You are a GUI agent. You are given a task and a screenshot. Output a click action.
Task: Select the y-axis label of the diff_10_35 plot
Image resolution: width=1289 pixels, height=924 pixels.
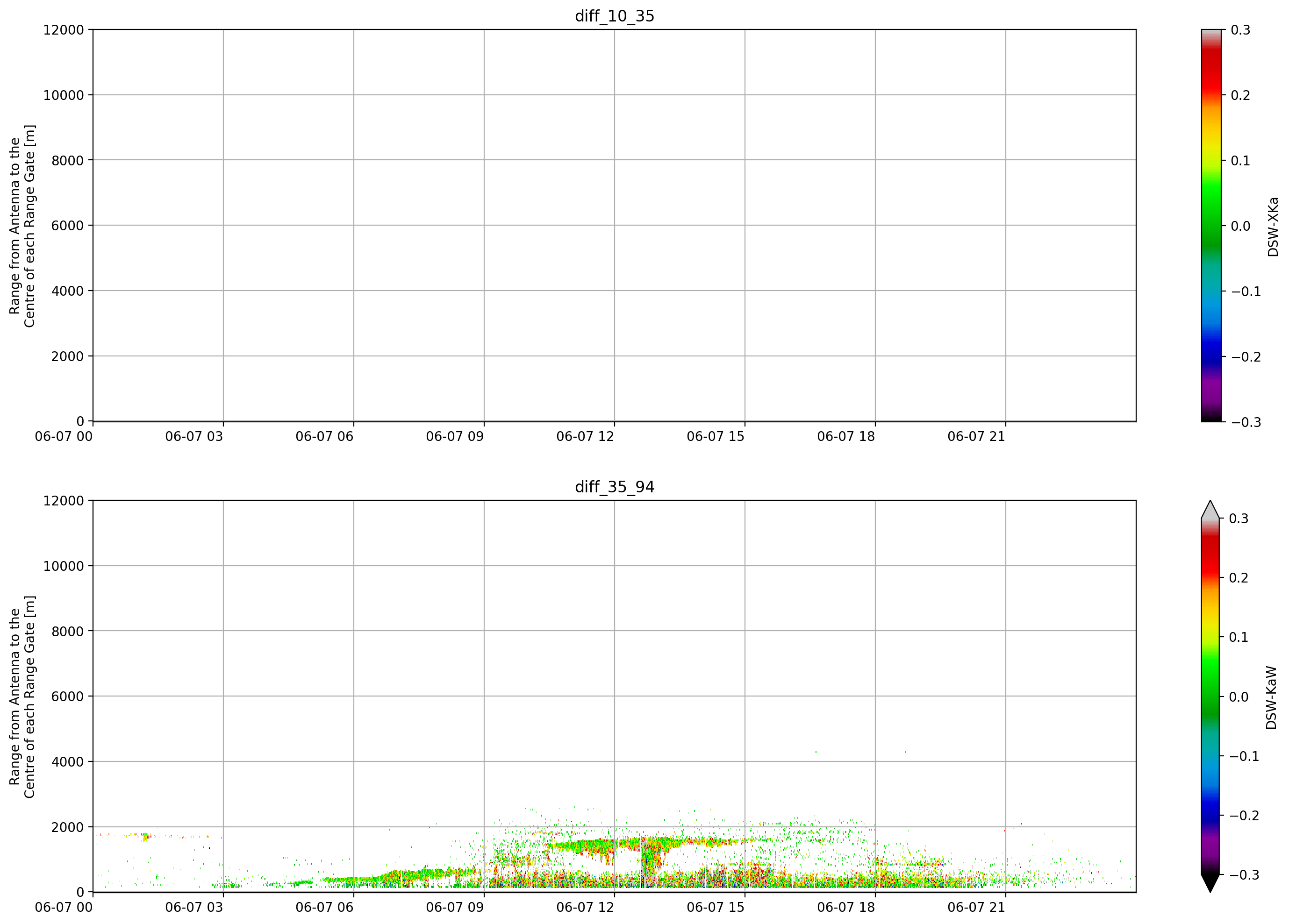22,226
